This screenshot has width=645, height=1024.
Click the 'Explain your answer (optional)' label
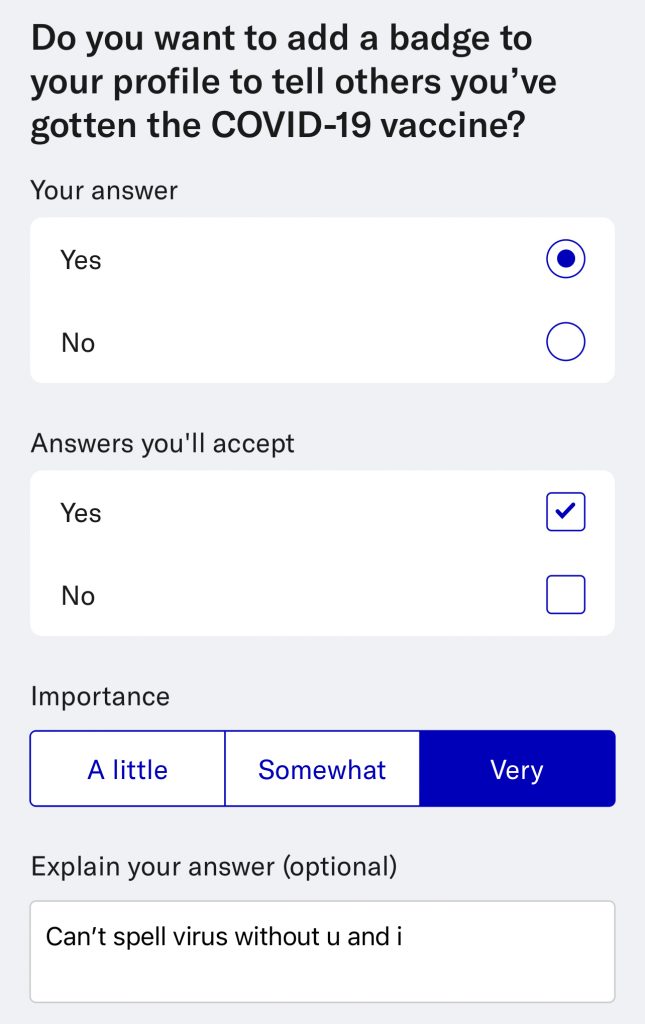point(214,866)
